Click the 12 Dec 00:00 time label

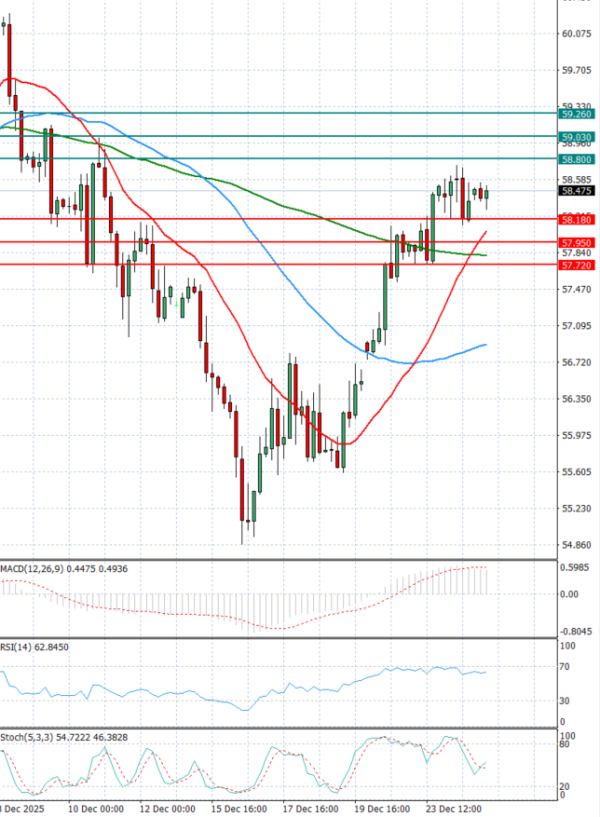tap(166, 807)
